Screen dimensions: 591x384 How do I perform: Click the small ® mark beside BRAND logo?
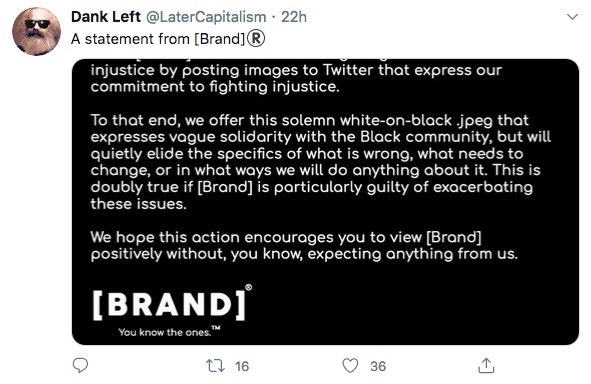(248, 288)
